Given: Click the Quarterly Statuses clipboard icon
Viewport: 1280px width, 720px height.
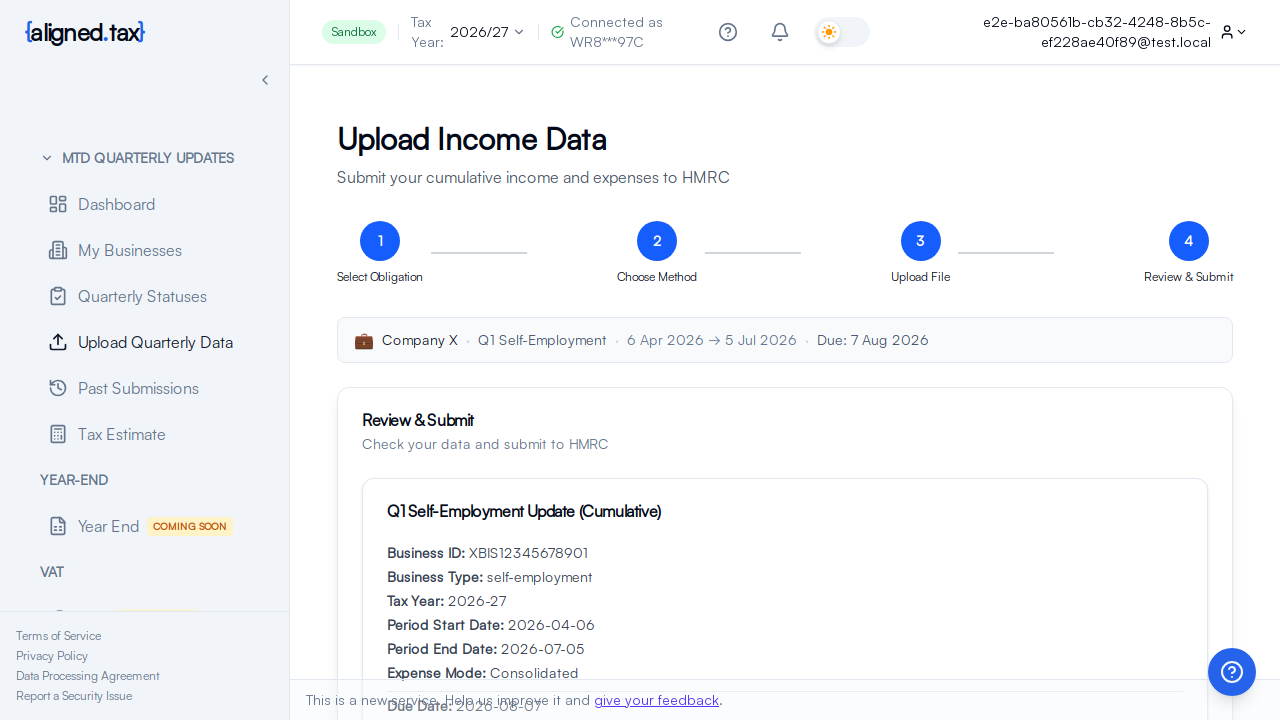Looking at the screenshot, I should click(x=58, y=296).
